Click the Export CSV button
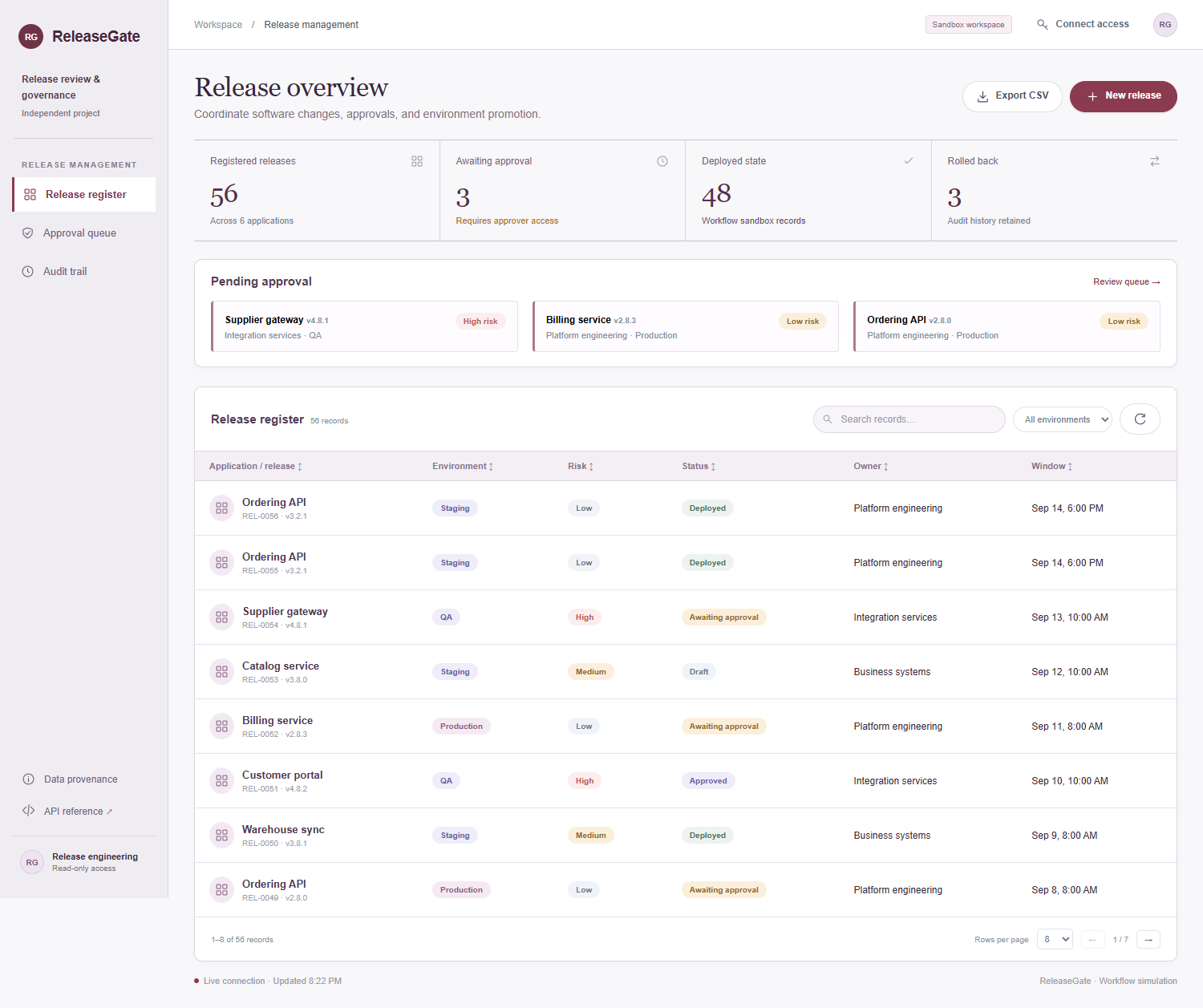Screen dimensions: 1203x1008 [x=1012, y=96]
